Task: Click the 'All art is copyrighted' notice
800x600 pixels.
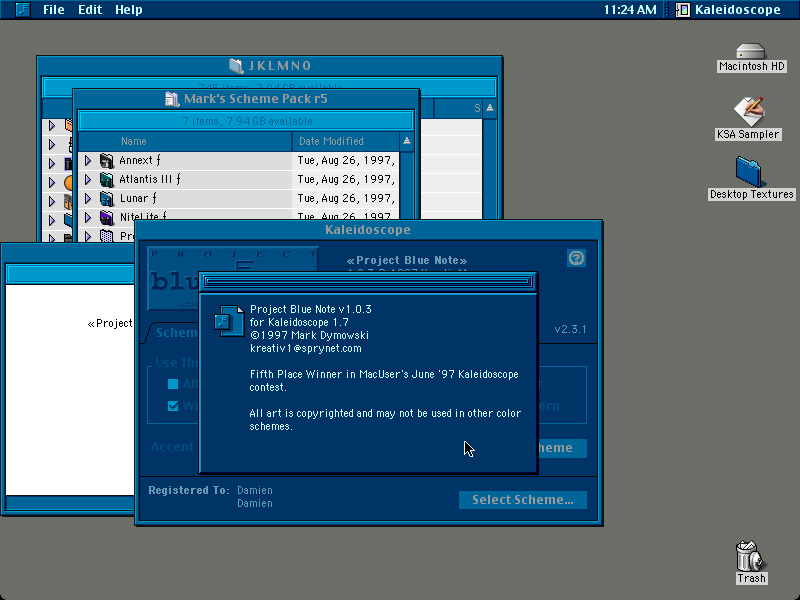Action: [x=385, y=419]
